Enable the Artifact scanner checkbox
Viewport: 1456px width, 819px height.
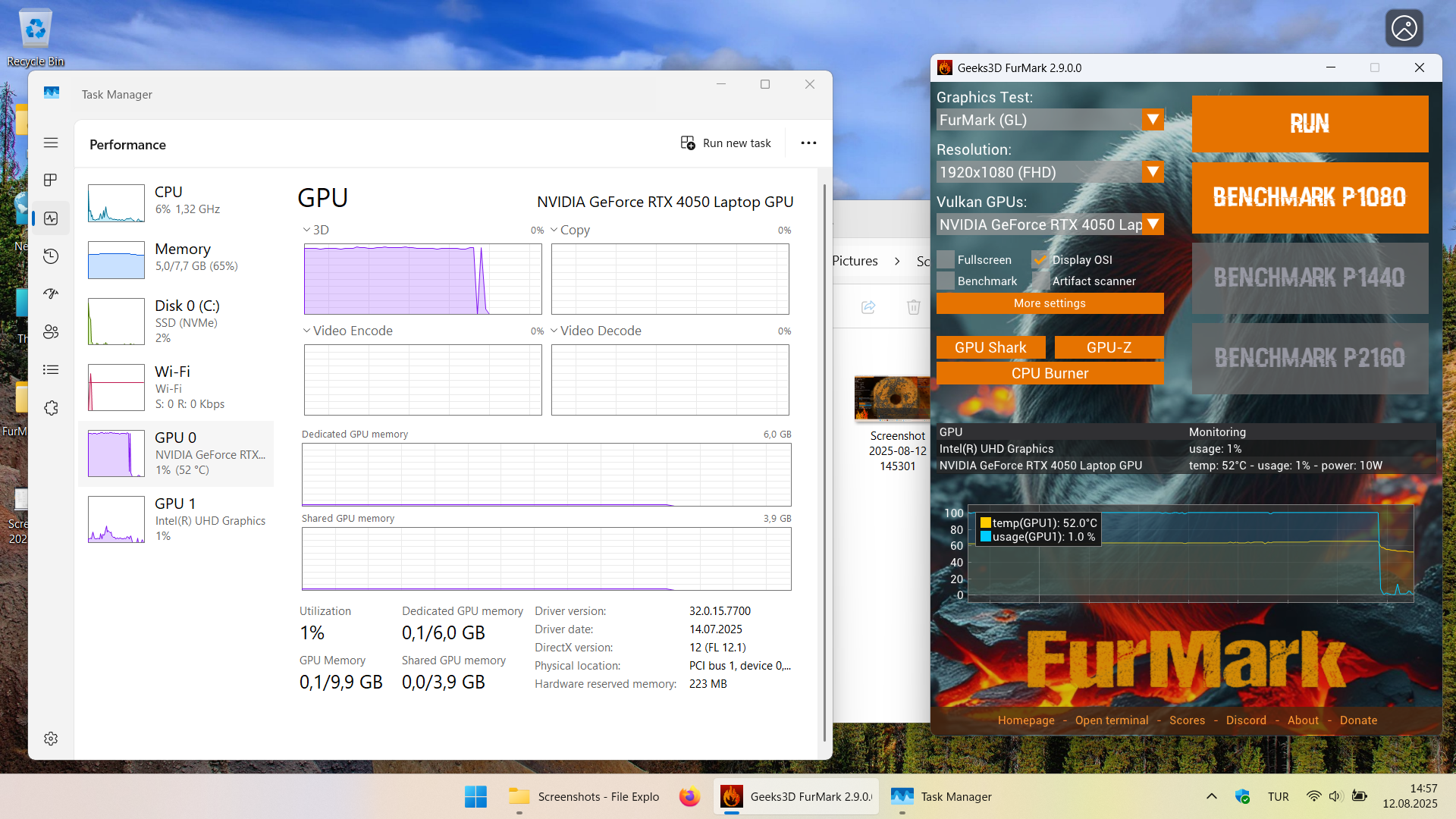tap(1040, 281)
